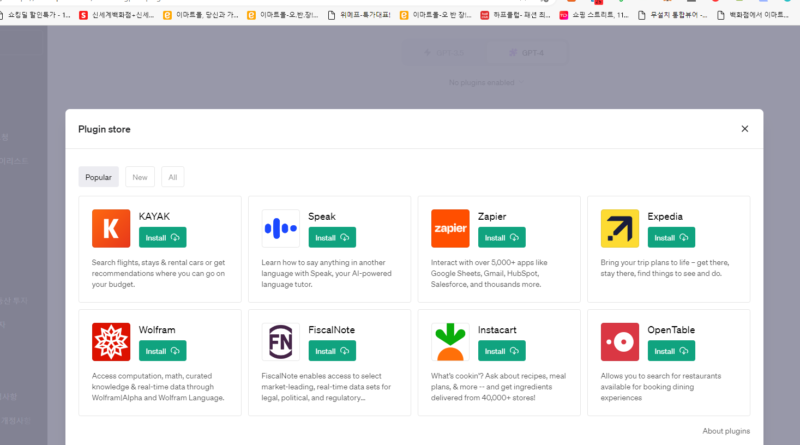Image resolution: width=800 pixels, height=445 pixels.
Task: Click the KAYAK plugin logo icon
Action: (x=111, y=228)
